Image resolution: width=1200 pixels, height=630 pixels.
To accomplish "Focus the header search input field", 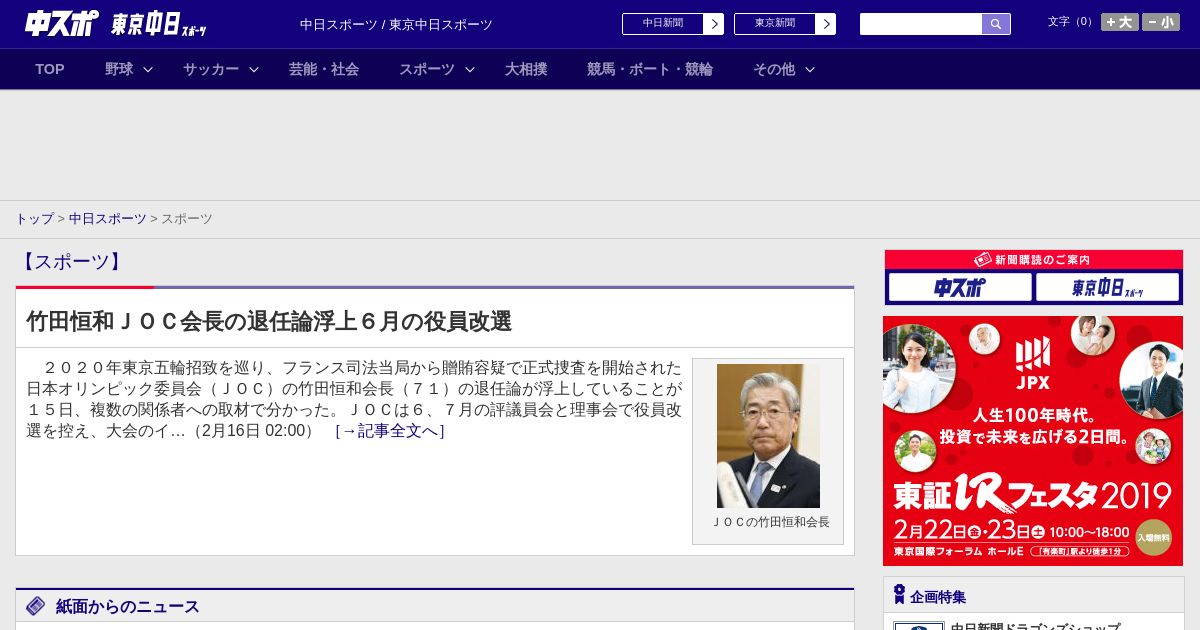I will (x=921, y=24).
